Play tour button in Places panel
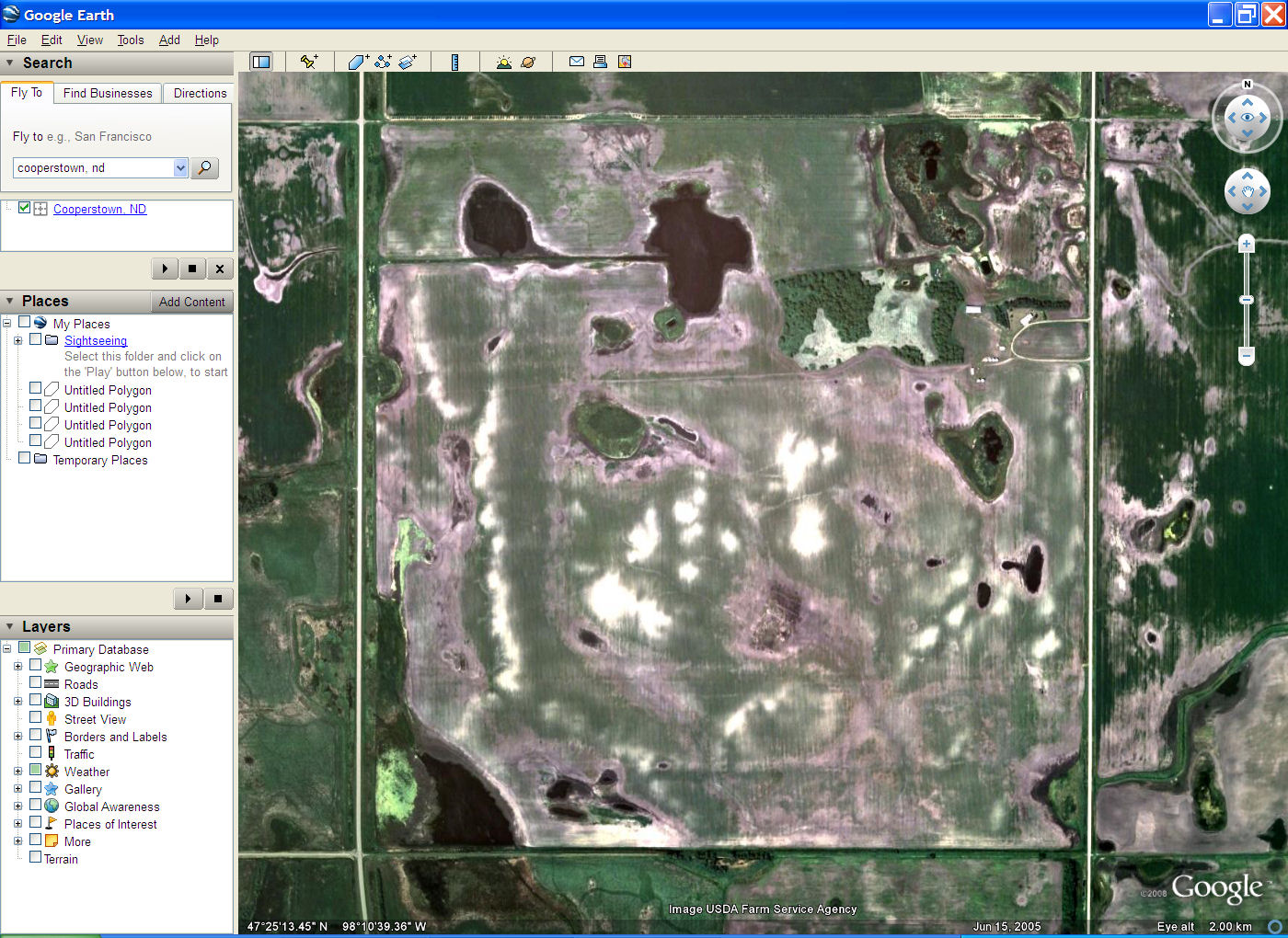Screen dimensions: 1288x938 [188, 599]
